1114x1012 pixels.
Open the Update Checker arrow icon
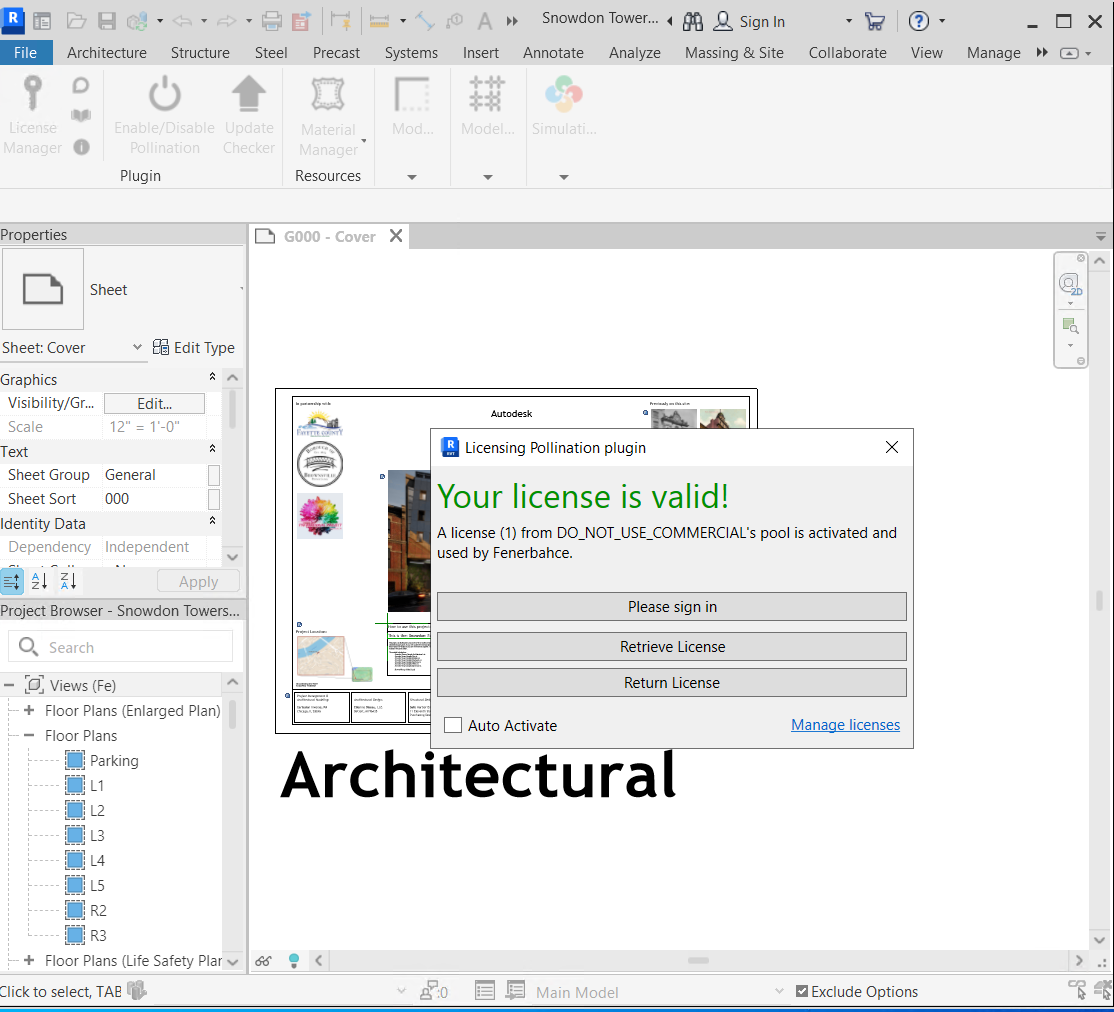[249, 94]
